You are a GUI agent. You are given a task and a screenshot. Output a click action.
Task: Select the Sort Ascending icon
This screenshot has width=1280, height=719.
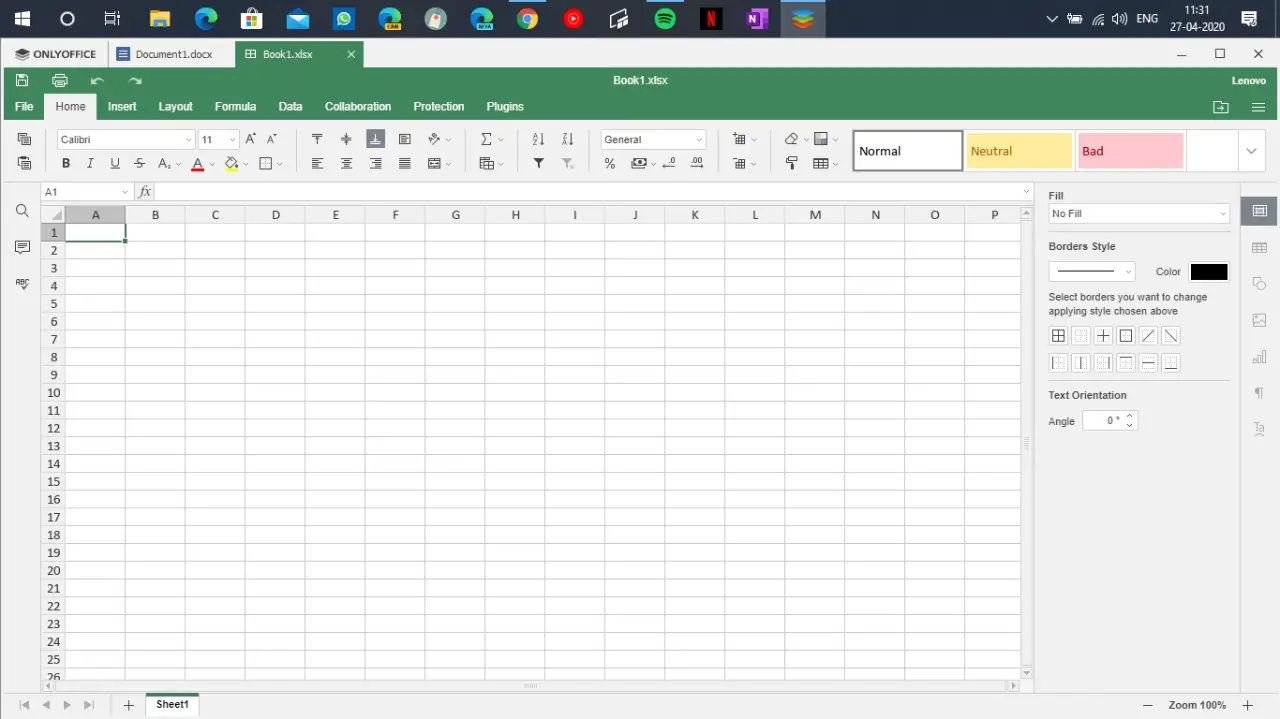click(x=536, y=139)
